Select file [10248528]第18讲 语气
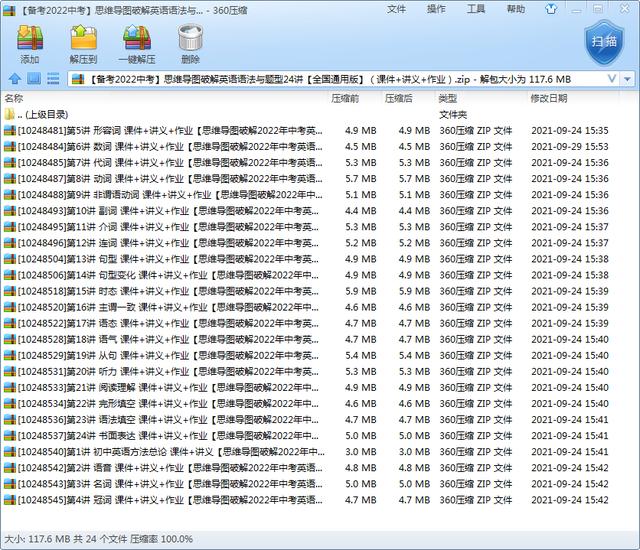This screenshot has height=550, width=640. point(168,339)
